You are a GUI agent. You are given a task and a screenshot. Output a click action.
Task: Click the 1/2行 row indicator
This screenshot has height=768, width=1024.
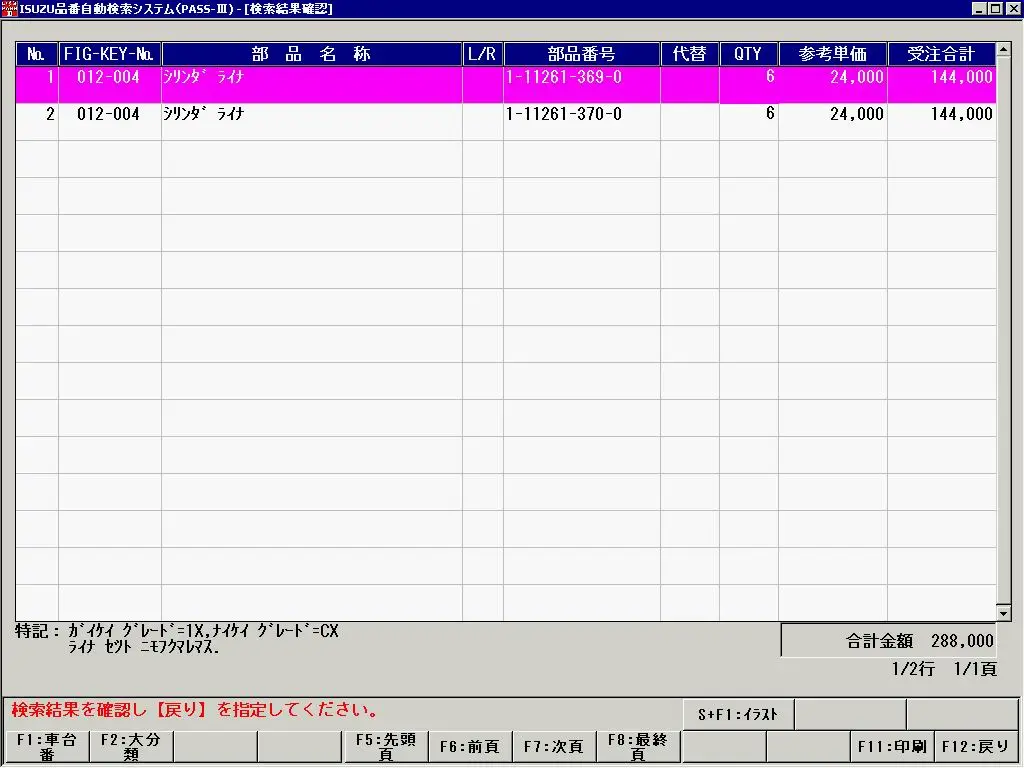(x=912, y=669)
